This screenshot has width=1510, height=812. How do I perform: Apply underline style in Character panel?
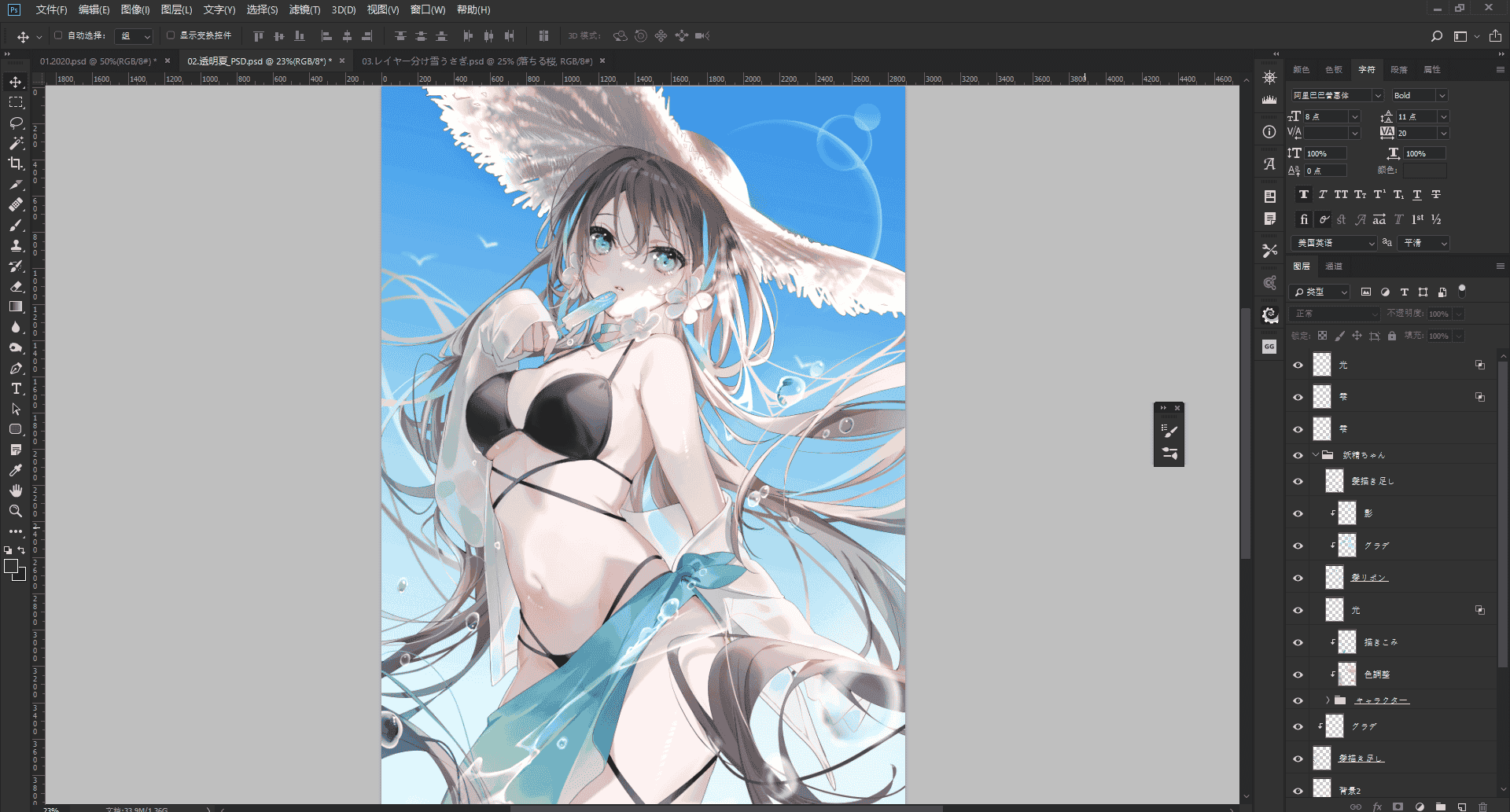click(x=1417, y=194)
